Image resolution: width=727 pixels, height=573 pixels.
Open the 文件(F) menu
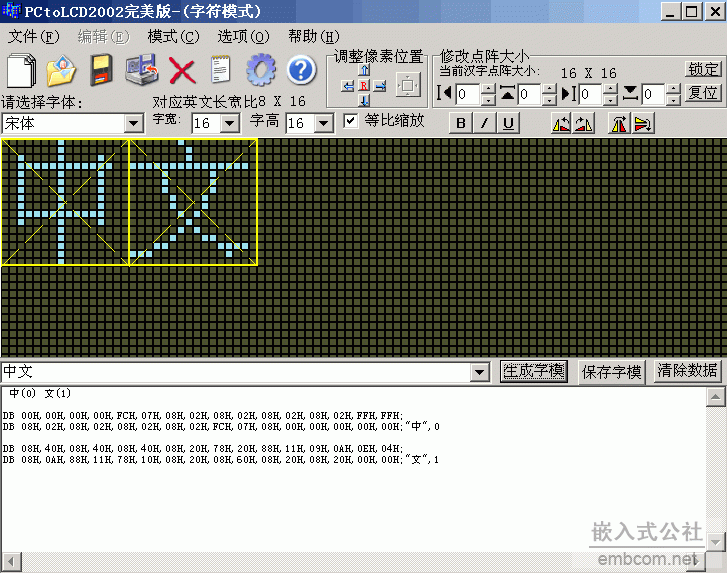tap(34, 37)
